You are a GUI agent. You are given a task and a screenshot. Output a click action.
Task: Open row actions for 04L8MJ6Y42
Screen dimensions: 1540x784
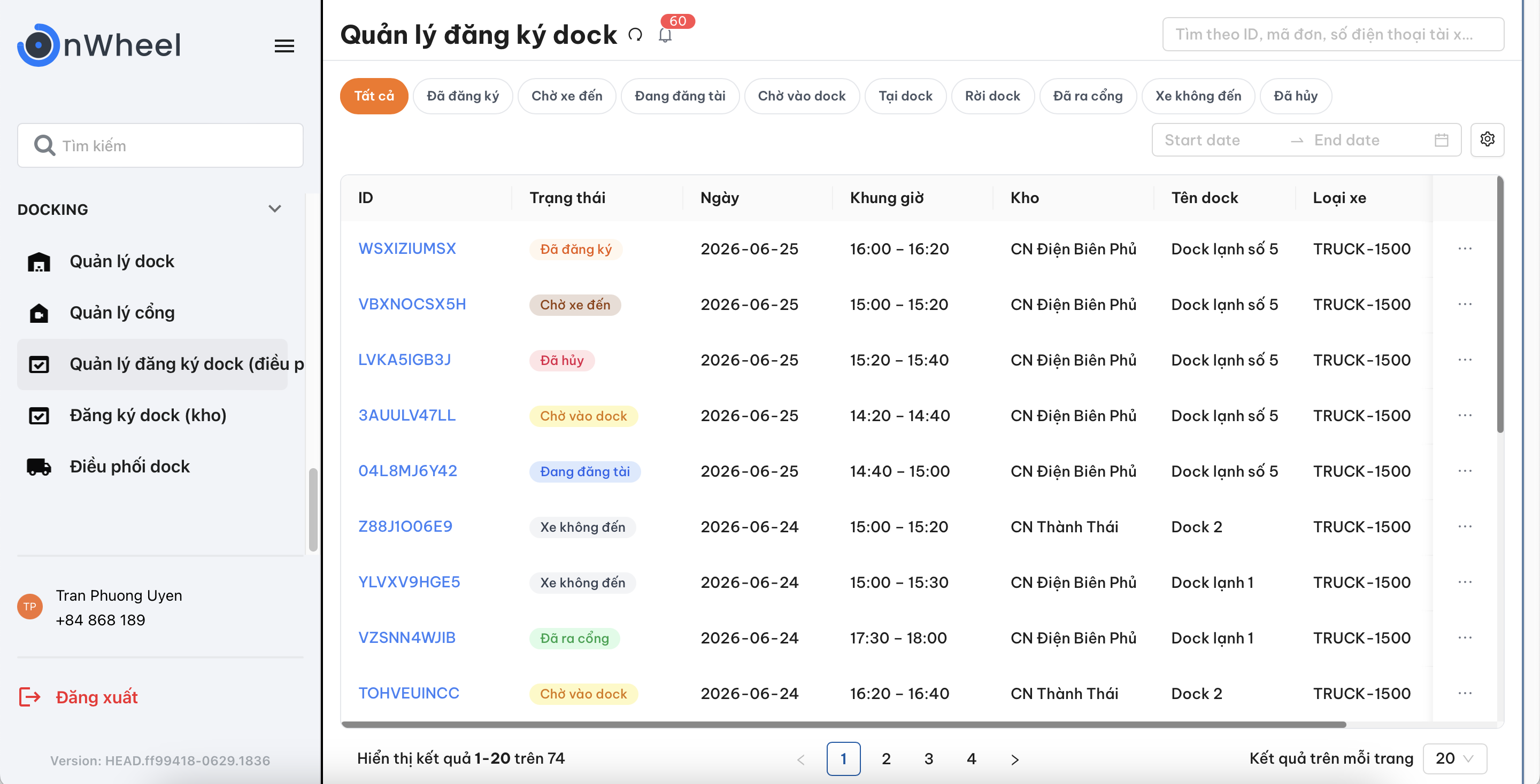point(1464,471)
